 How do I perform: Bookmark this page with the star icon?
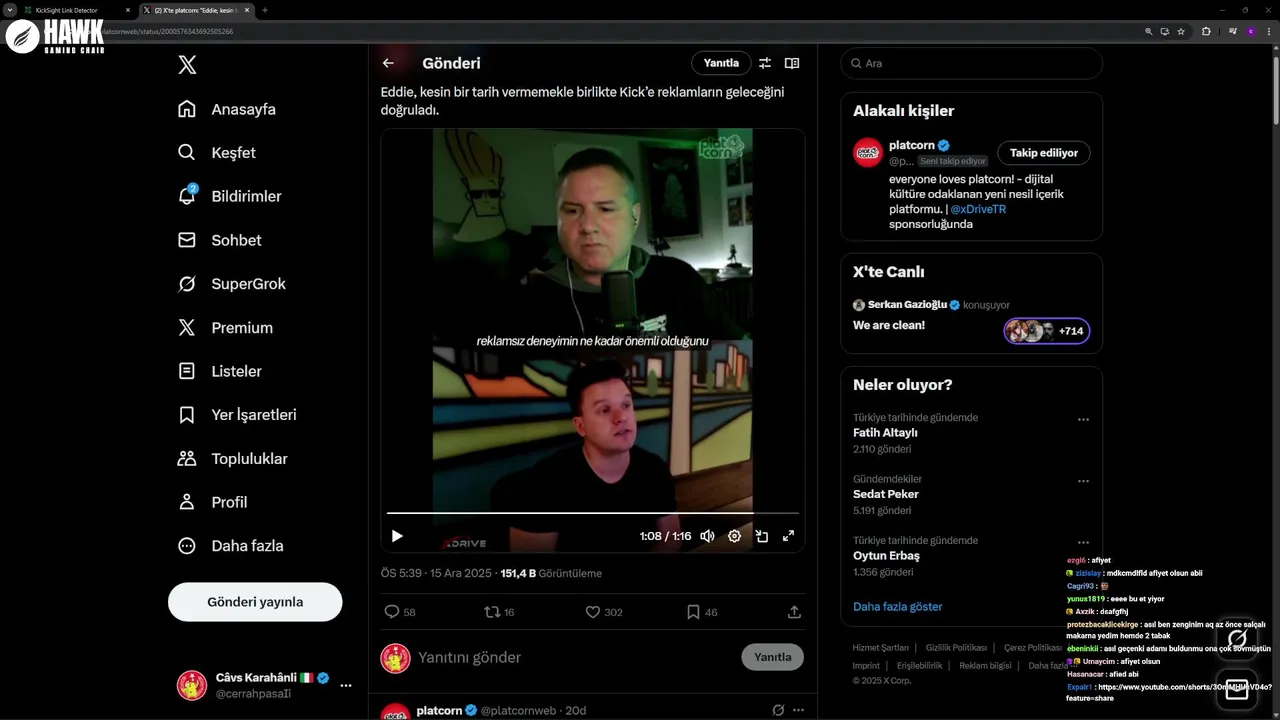[1181, 32]
